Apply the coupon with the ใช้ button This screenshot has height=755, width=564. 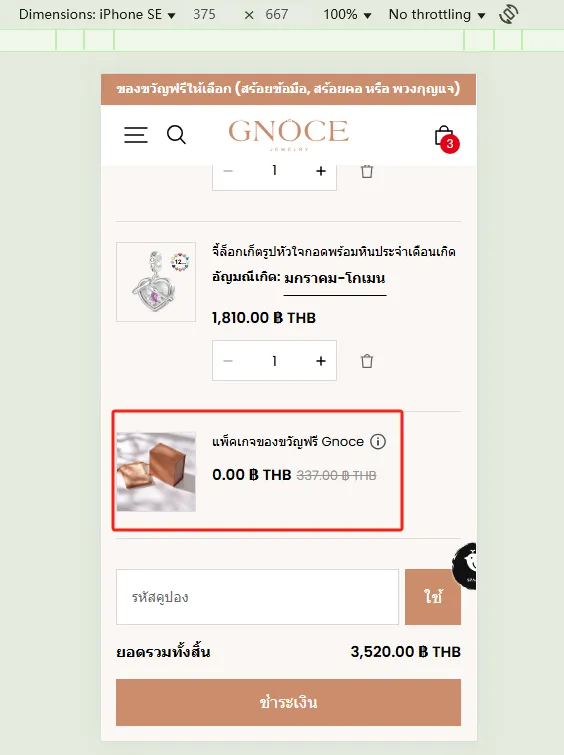click(x=433, y=597)
